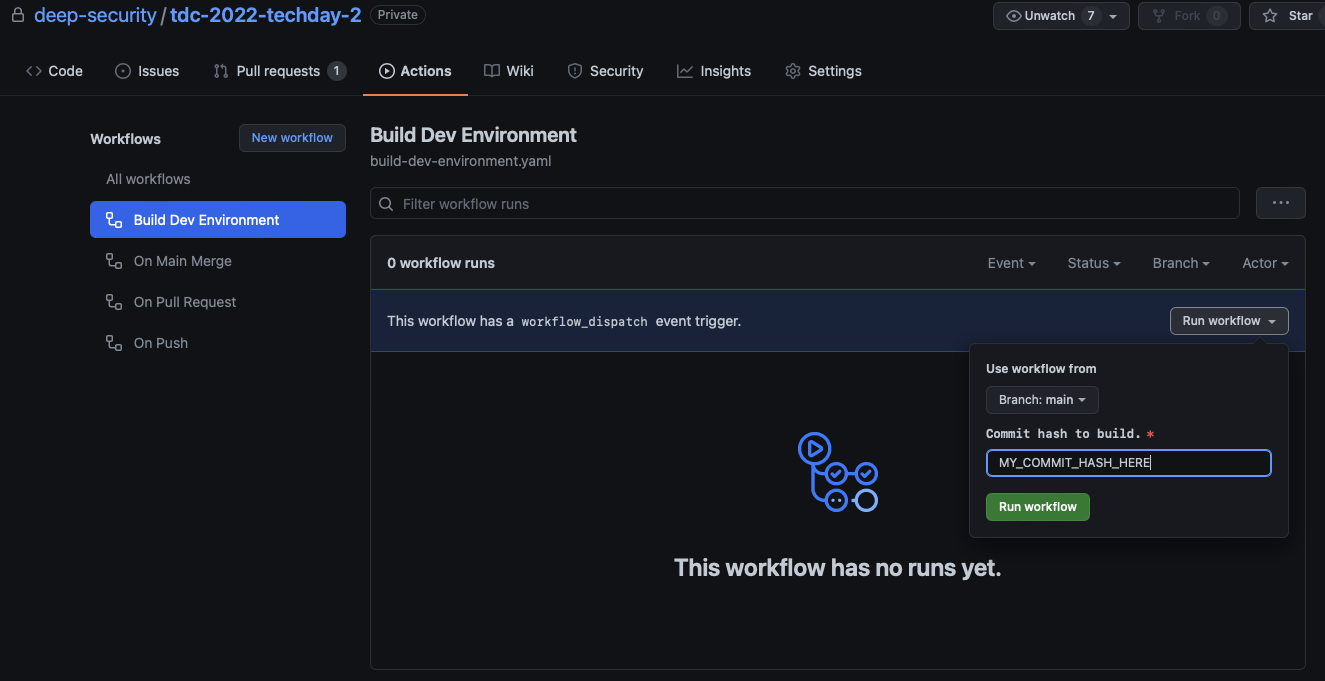Open the deep-security organization link
Viewport: 1325px width, 681px height.
tap(95, 15)
